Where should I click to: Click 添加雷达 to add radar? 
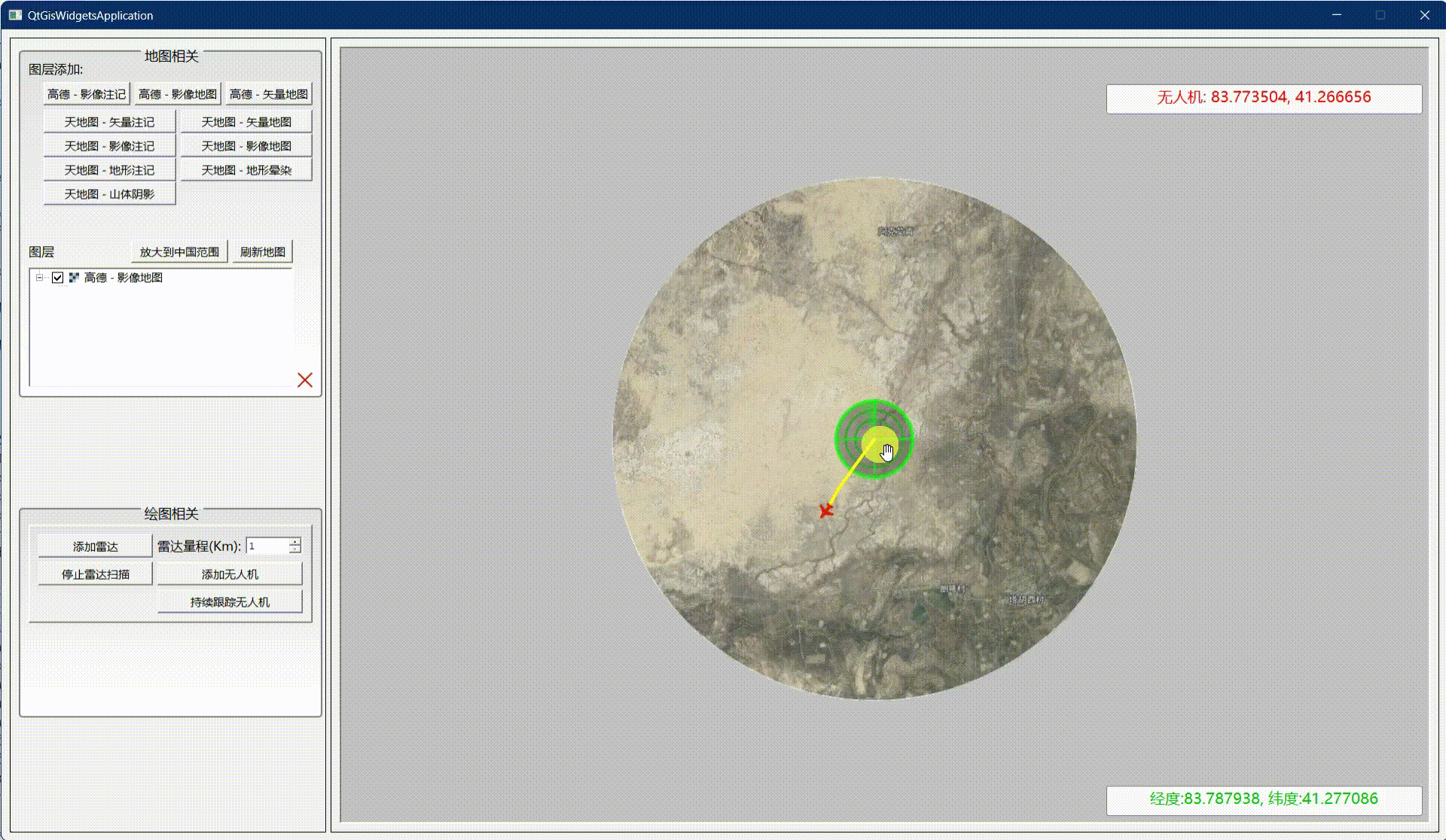click(x=95, y=546)
